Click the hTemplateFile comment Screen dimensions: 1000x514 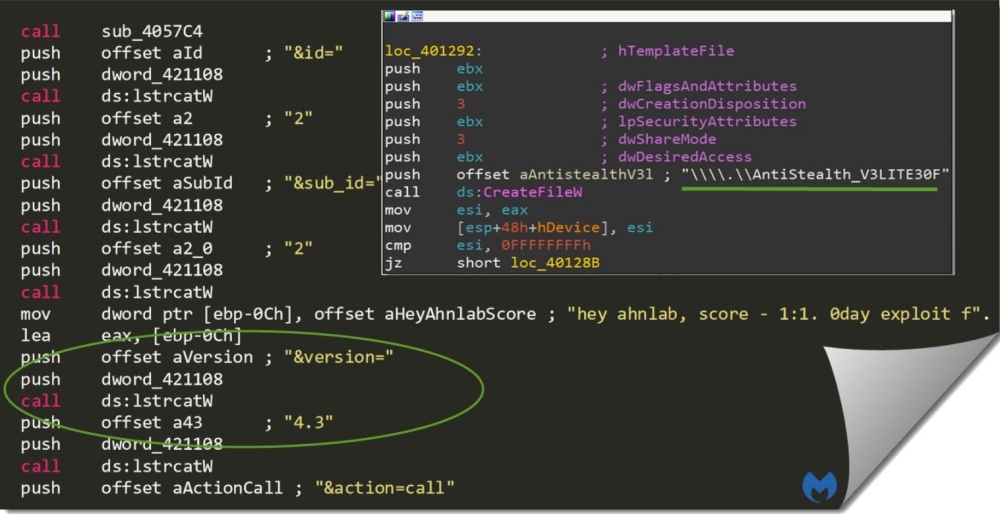(676, 51)
